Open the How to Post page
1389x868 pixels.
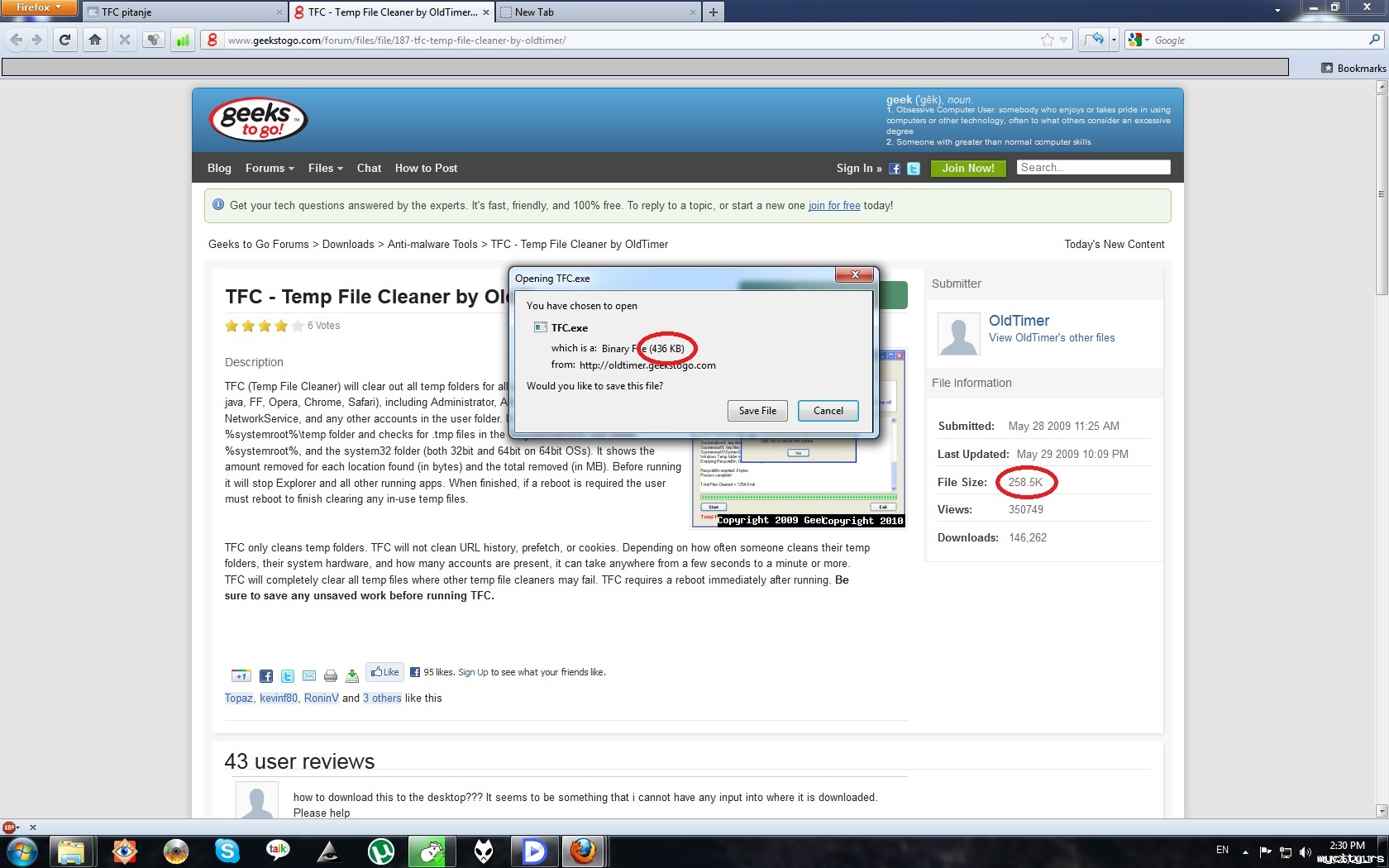tap(426, 168)
